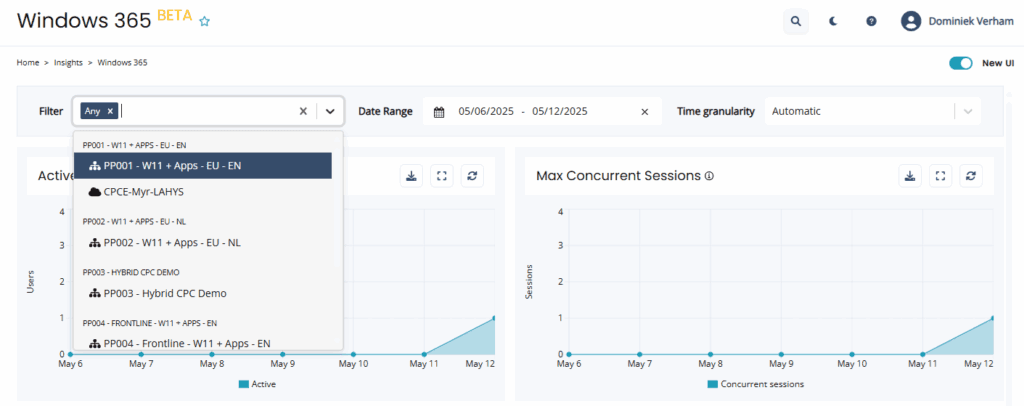Refresh the Max Concurrent Sessions chart

pyautogui.click(x=971, y=176)
